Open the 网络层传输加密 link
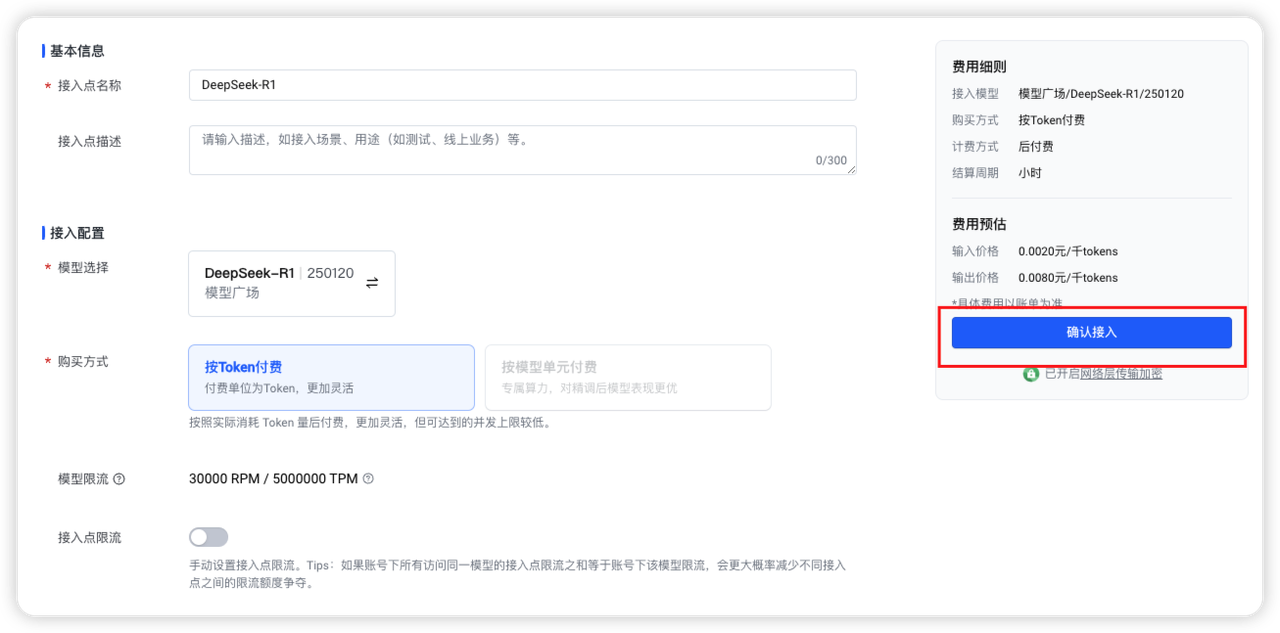Viewport: 1280px width, 633px height. [x=1120, y=374]
